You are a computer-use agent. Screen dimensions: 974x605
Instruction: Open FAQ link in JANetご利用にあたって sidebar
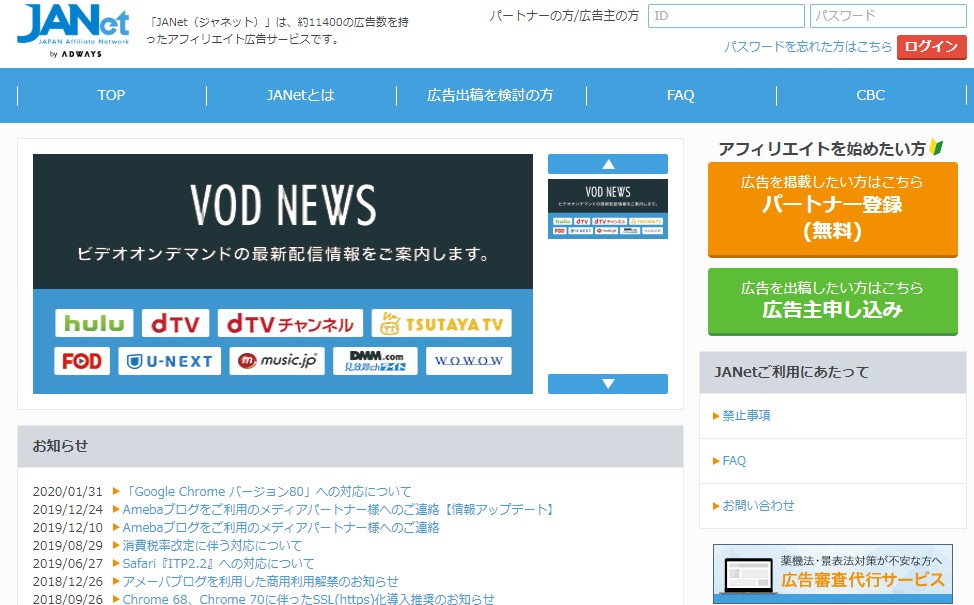point(734,461)
